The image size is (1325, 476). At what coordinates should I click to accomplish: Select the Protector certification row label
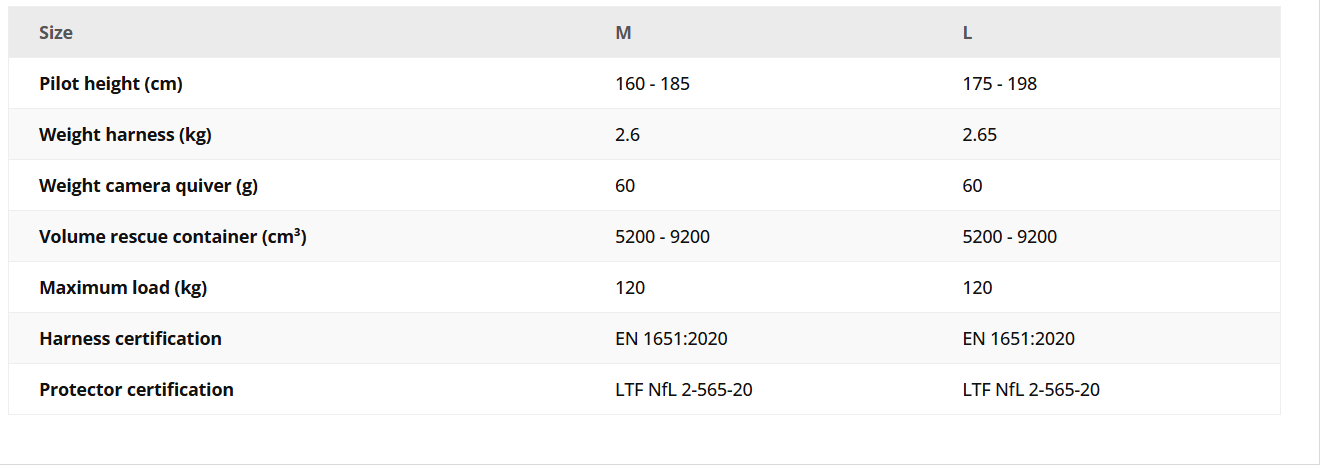coord(136,390)
